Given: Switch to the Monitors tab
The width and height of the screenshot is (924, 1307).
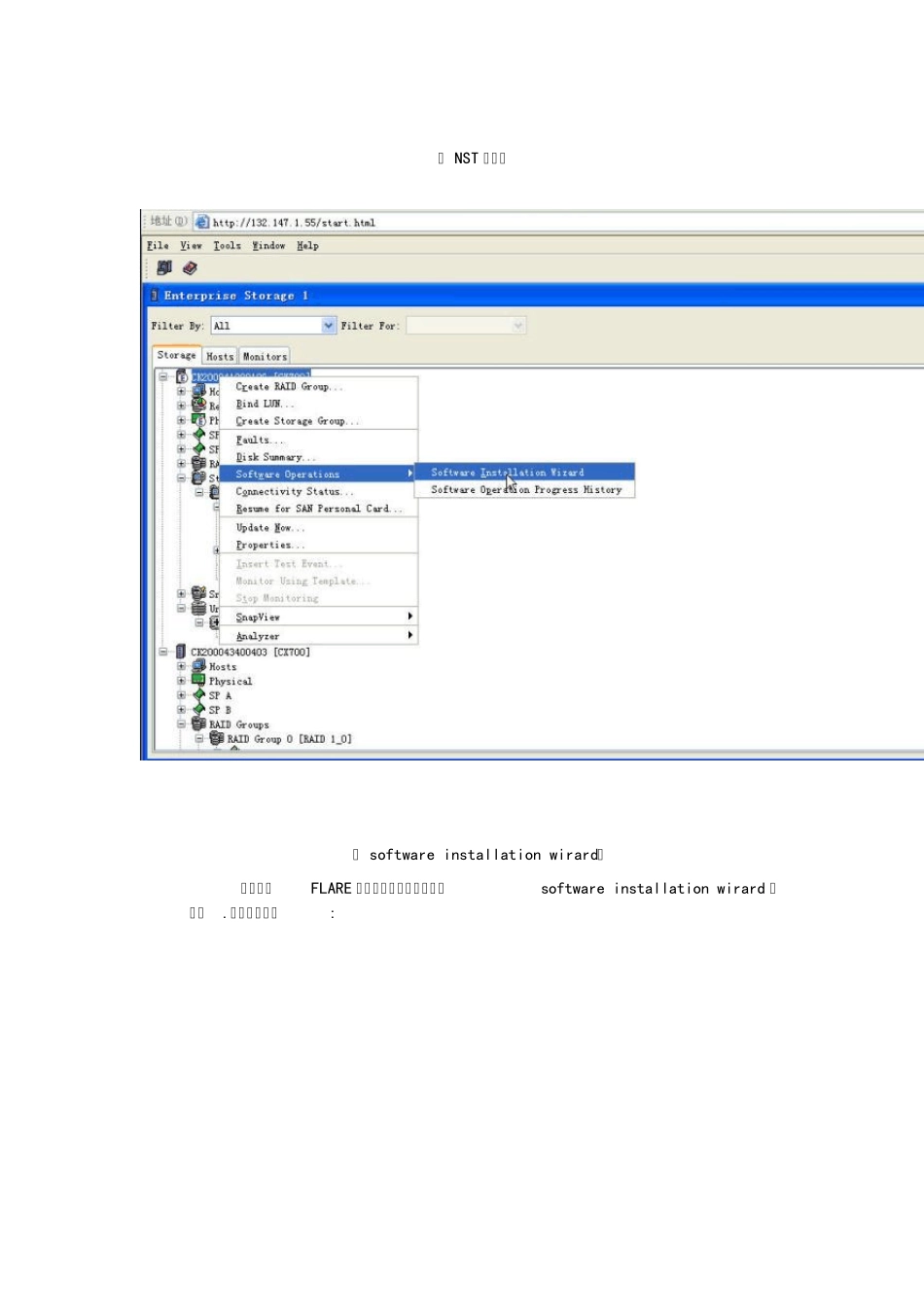Looking at the screenshot, I should [x=265, y=357].
